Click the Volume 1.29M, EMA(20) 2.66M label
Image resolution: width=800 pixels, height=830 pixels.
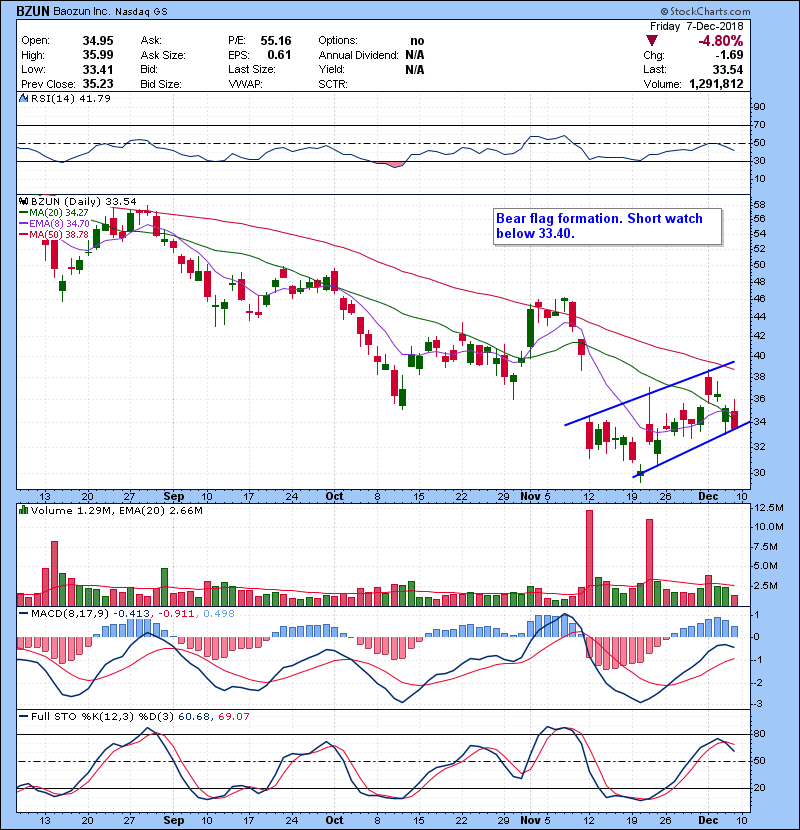point(116,510)
